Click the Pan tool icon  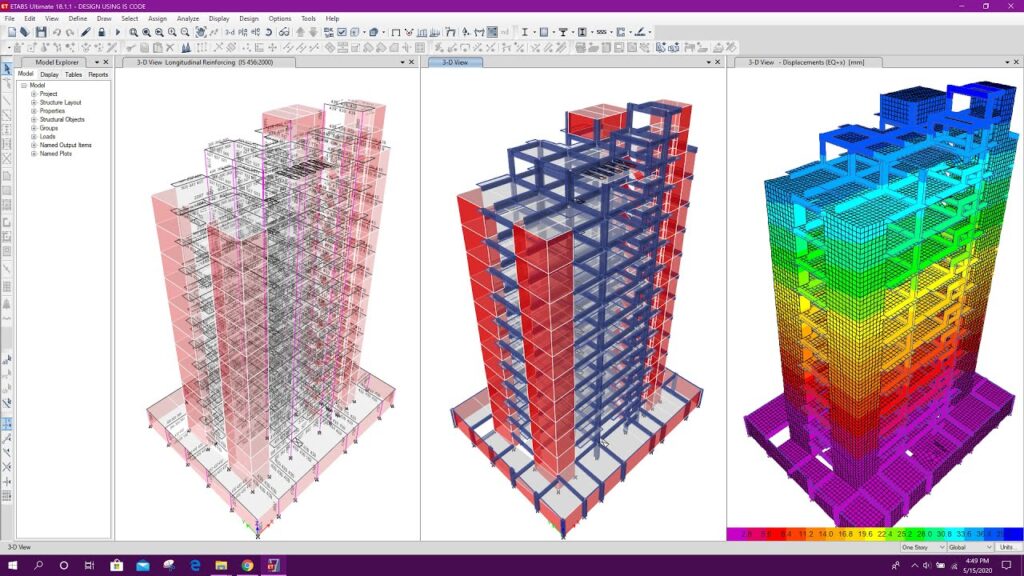200,31
